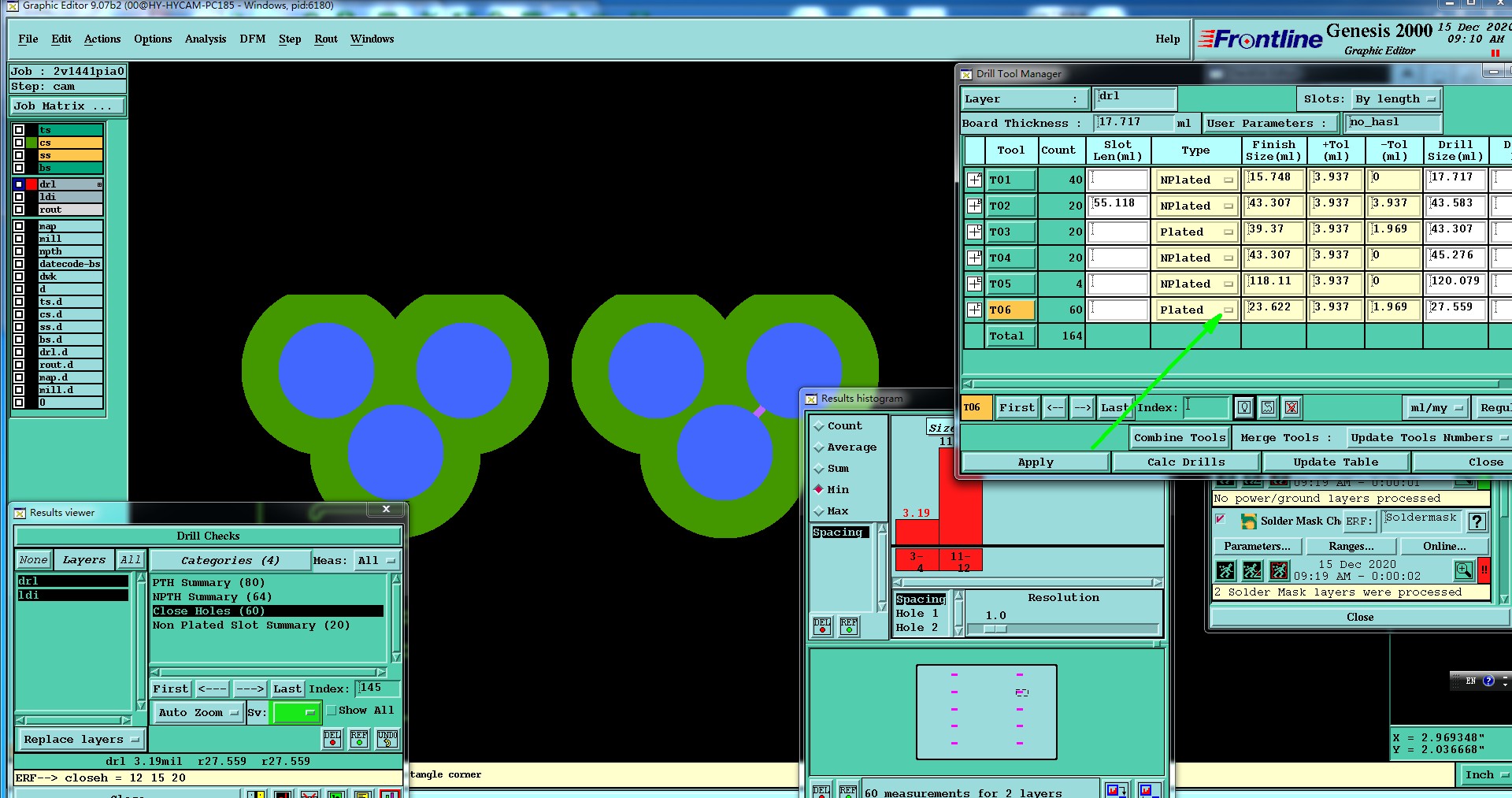
Task: Expand tool T02 row plus icon
Action: coord(975,206)
